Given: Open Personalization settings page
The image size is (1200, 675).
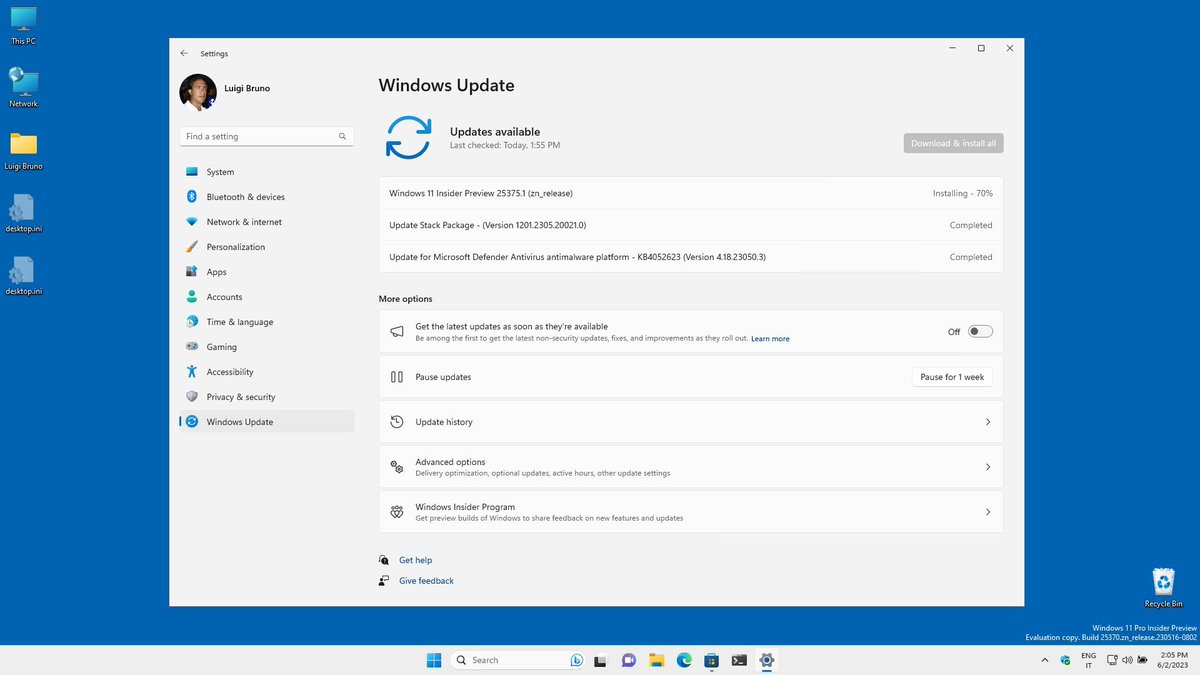Looking at the screenshot, I should point(266,247).
